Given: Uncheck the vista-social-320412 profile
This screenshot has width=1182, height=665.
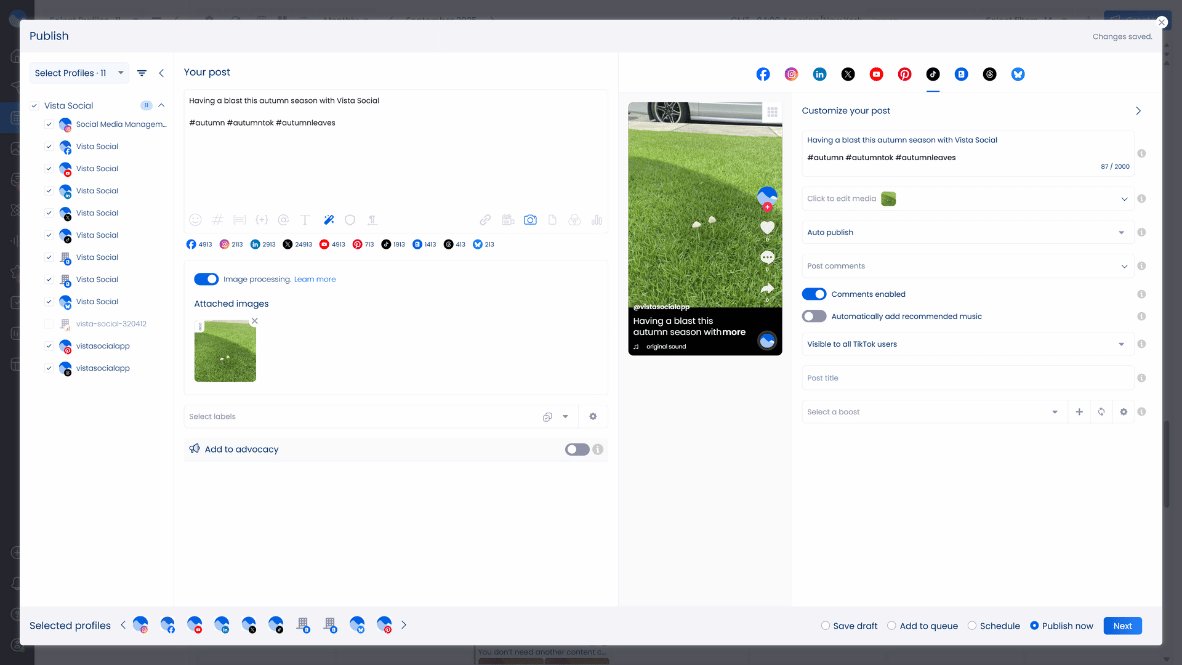Looking at the screenshot, I should (x=48, y=323).
